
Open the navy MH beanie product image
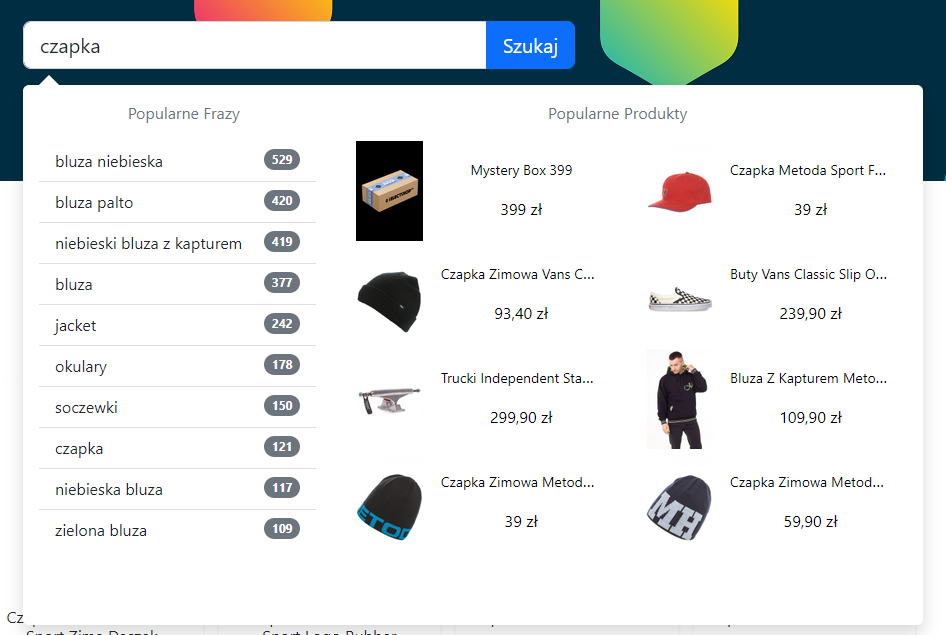679,507
